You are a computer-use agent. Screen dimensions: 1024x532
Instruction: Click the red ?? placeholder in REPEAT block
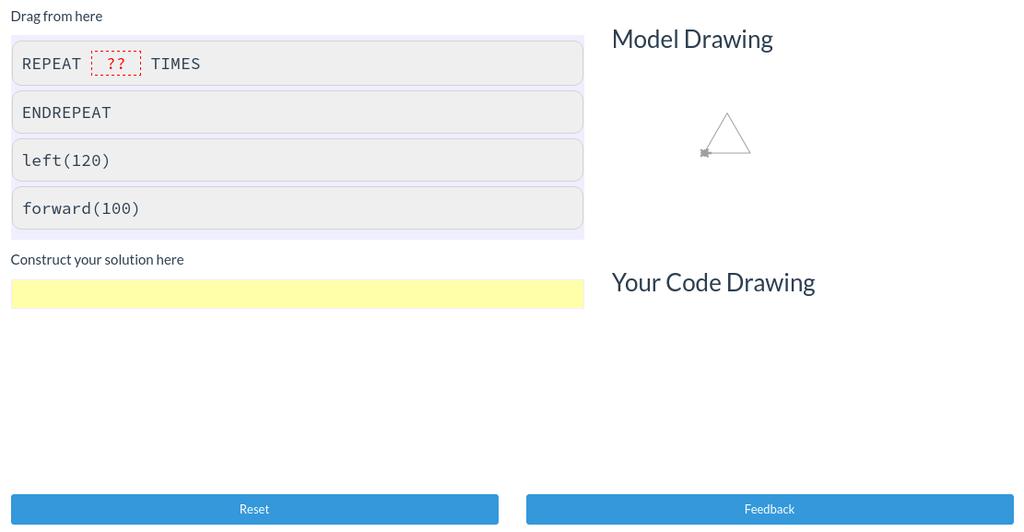[116, 63]
